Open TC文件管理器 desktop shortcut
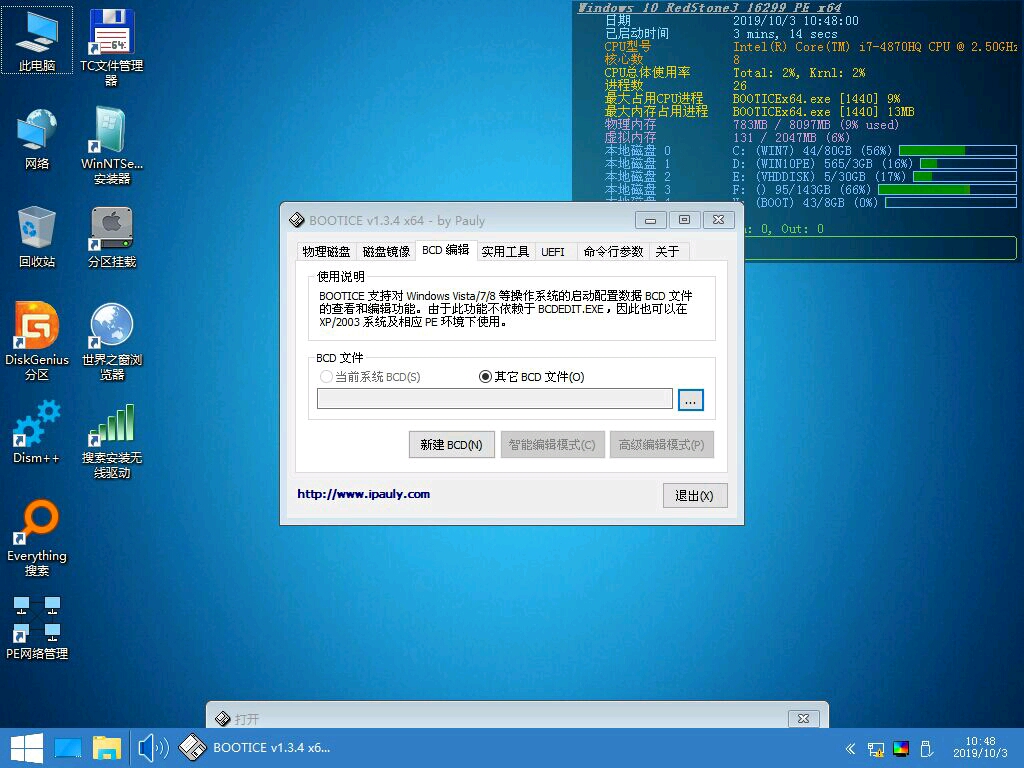1024x768 pixels. click(x=112, y=47)
